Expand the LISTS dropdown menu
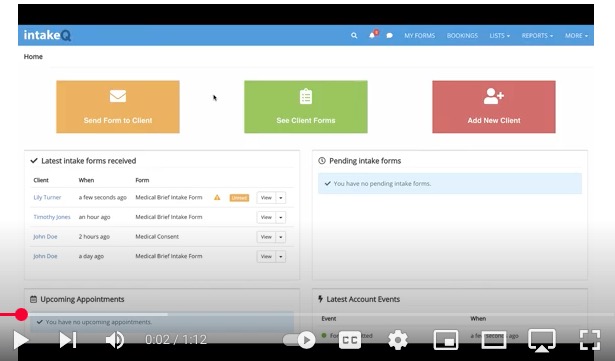615x361 pixels. click(x=499, y=35)
